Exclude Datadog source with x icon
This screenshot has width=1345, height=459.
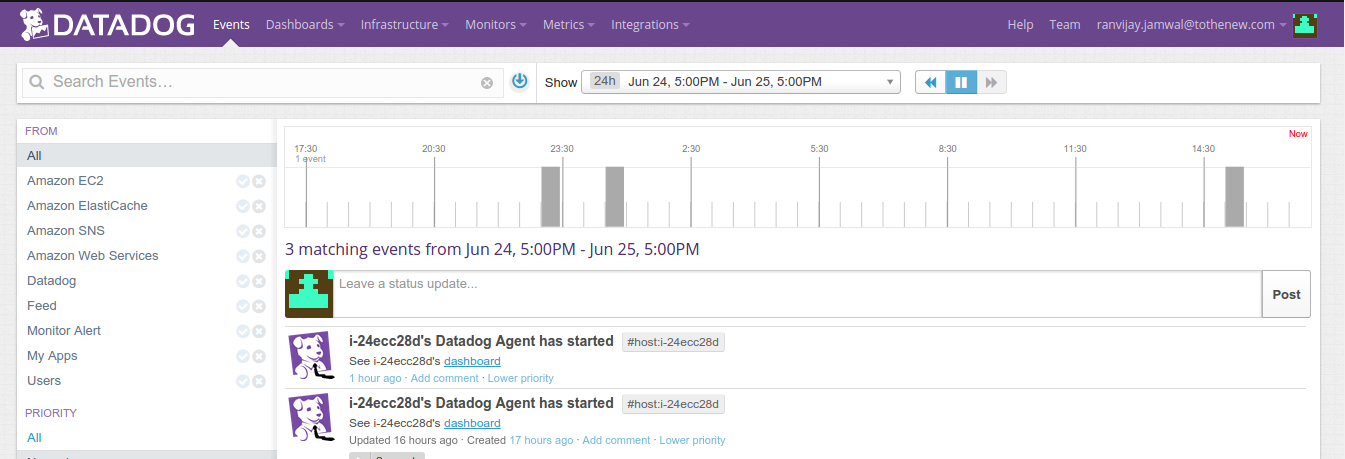tap(259, 281)
